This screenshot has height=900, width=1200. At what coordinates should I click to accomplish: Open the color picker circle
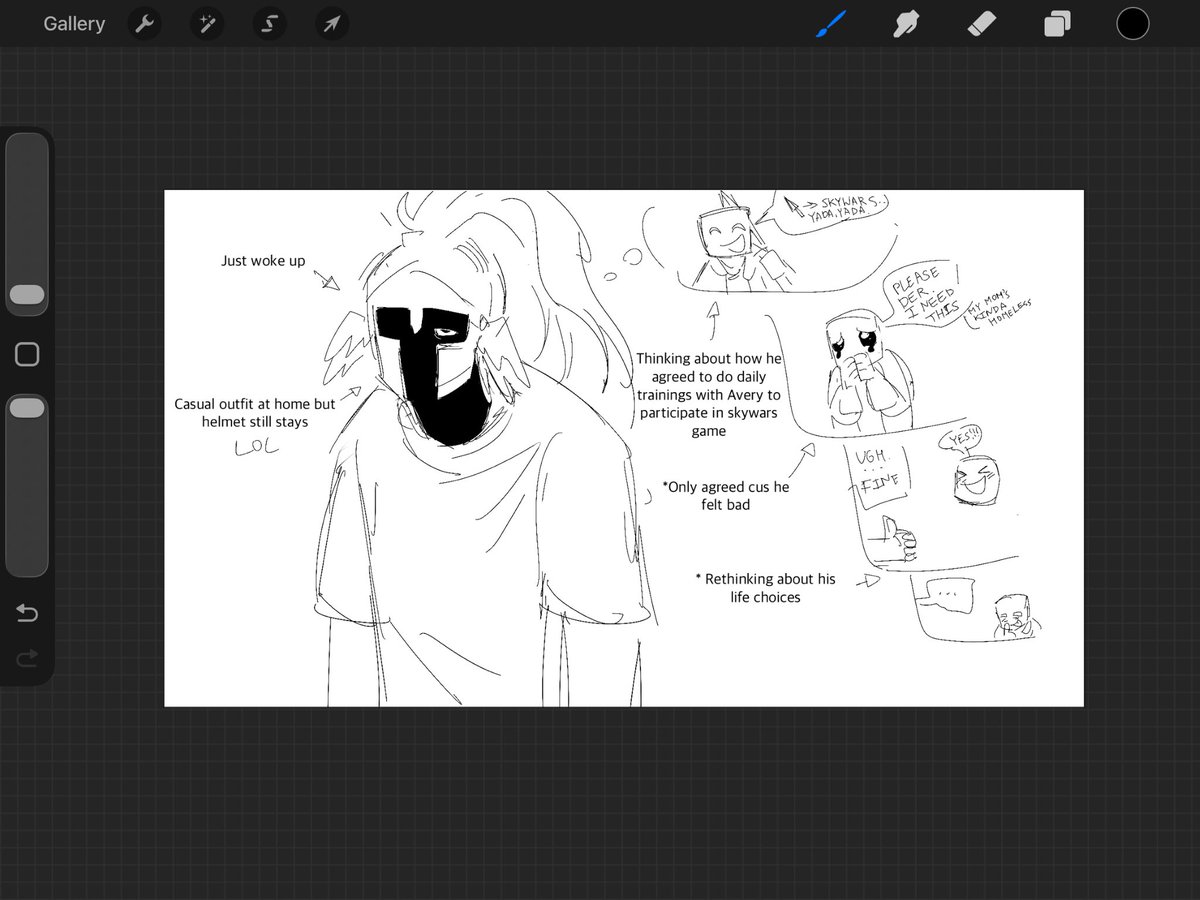pyautogui.click(x=1133, y=23)
